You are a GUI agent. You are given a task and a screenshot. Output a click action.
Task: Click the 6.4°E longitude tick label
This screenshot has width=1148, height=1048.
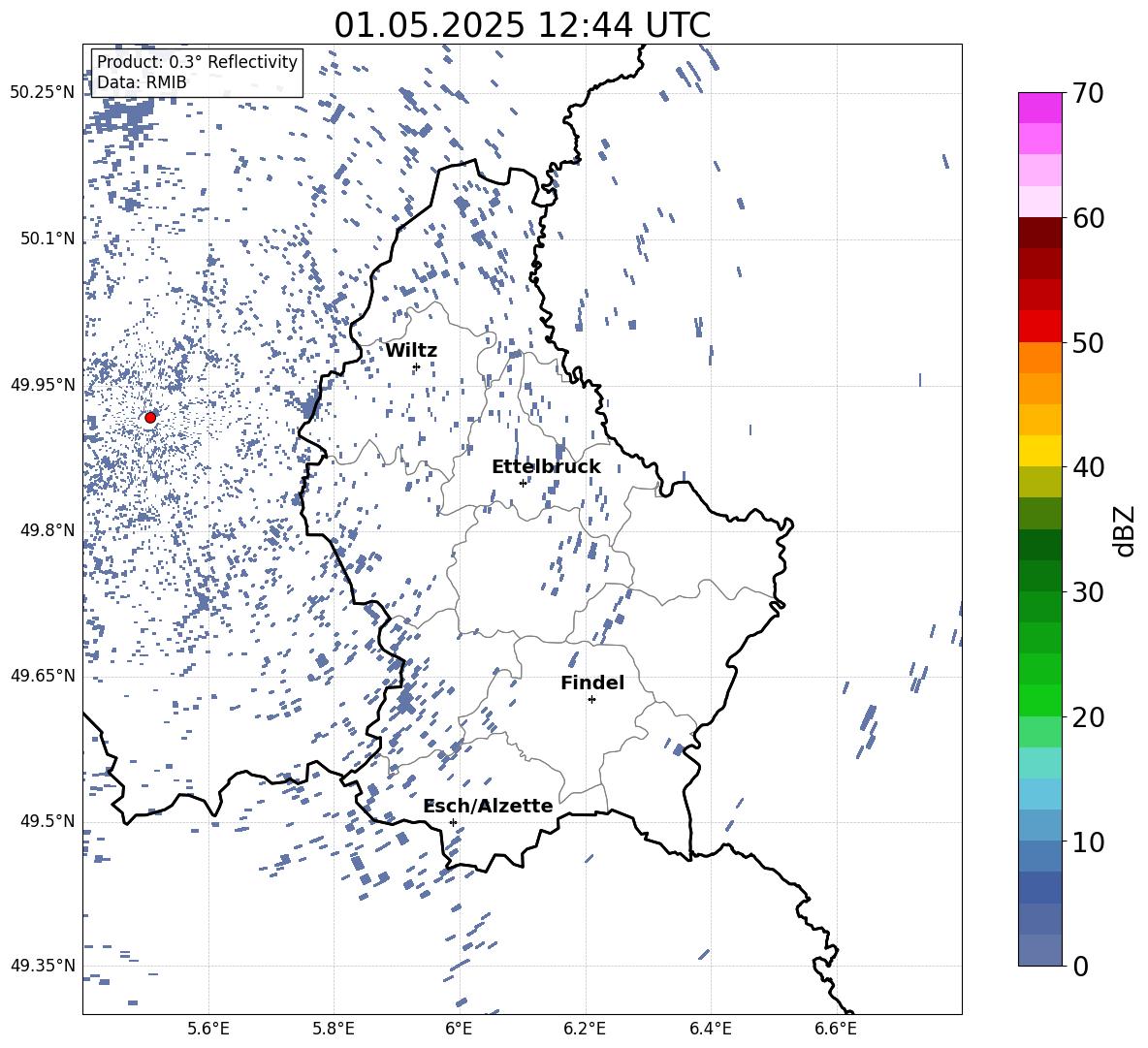(x=710, y=1030)
